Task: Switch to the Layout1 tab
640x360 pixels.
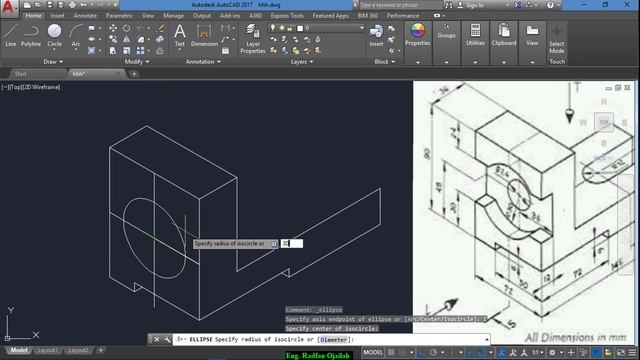Action: (47, 350)
